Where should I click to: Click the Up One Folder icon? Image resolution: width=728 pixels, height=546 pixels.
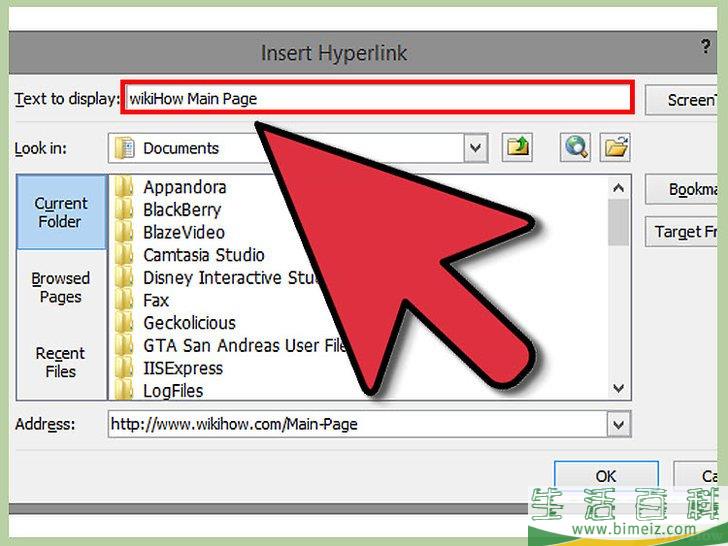click(517, 148)
